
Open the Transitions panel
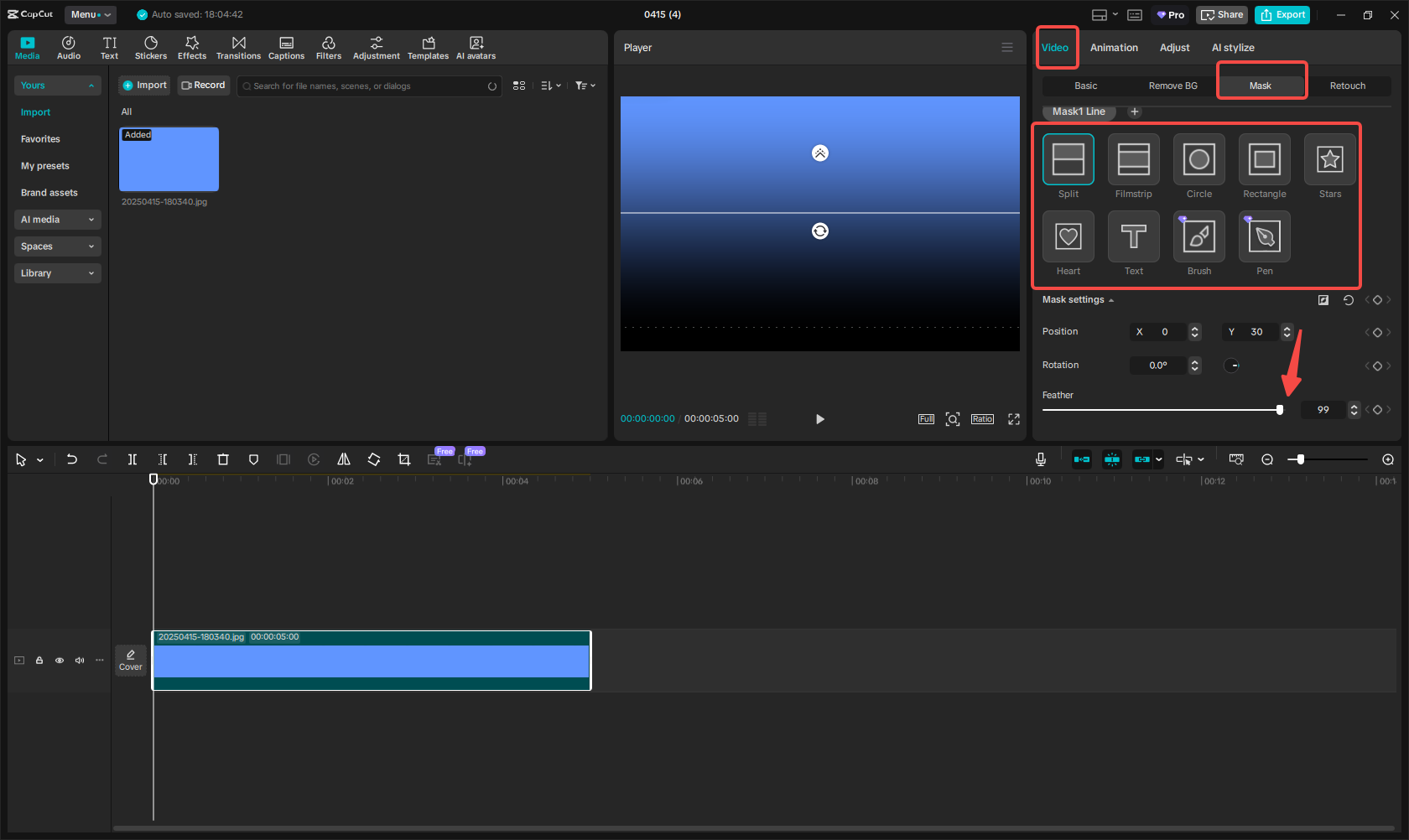click(238, 48)
